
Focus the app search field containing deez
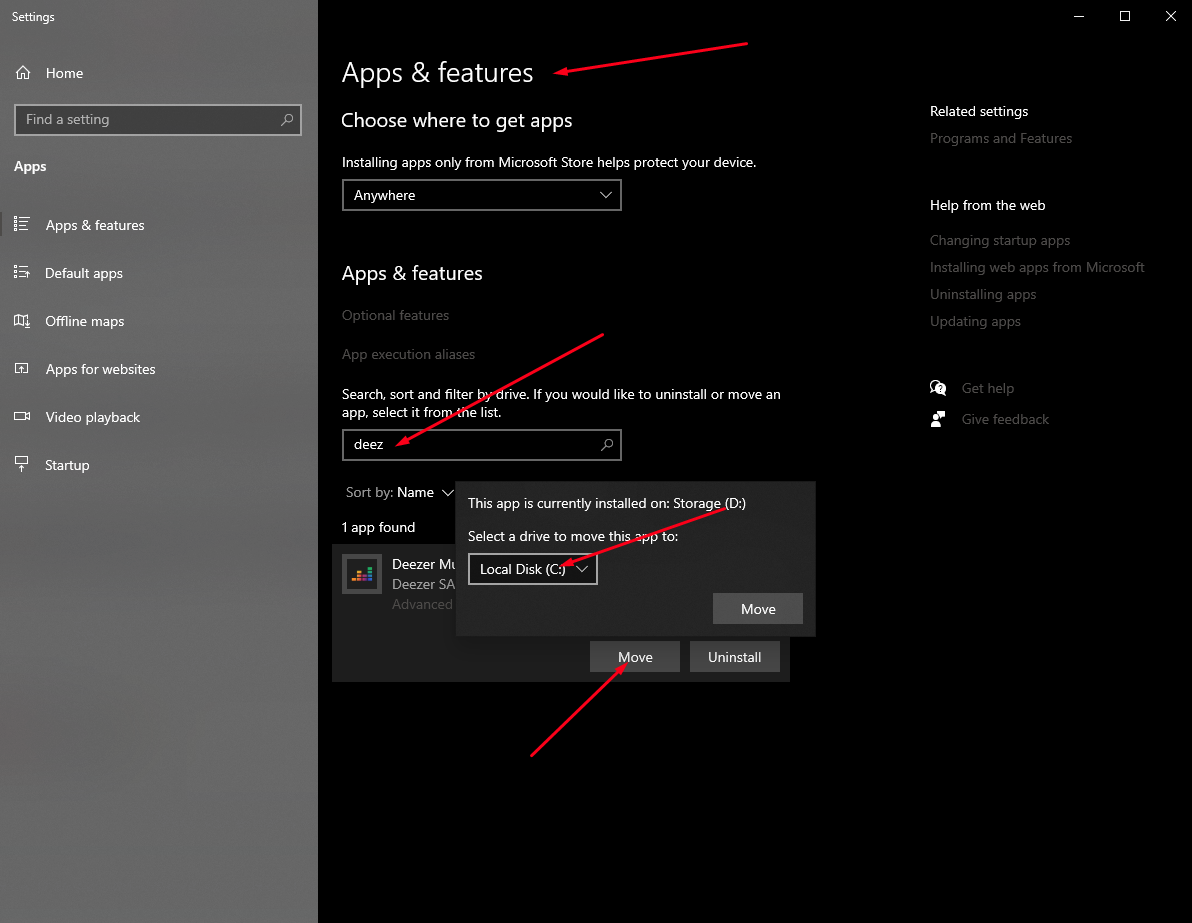481,445
